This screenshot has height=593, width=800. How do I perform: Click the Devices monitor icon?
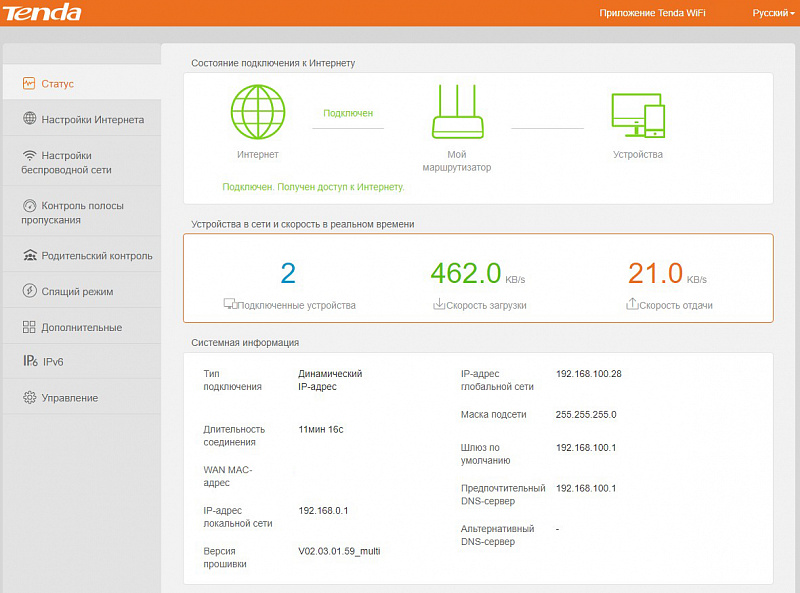click(638, 116)
